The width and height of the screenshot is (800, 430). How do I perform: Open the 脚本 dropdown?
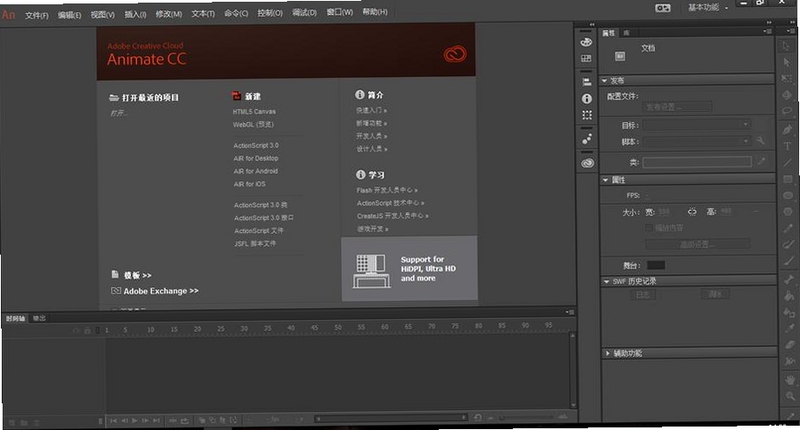[x=697, y=141]
